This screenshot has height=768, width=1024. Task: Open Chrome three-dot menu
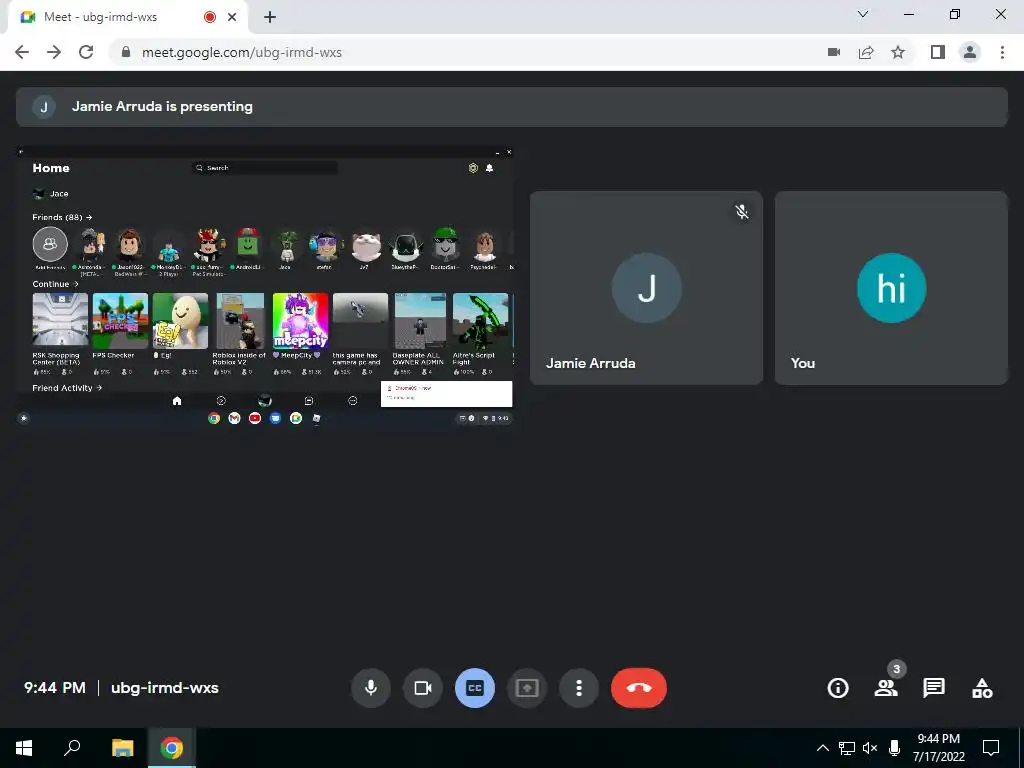(x=1002, y=52)
